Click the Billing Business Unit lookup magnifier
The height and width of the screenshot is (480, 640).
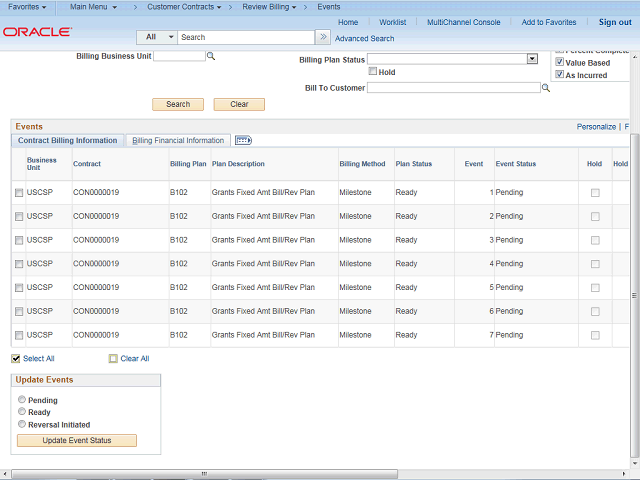(x=211, y=57)
